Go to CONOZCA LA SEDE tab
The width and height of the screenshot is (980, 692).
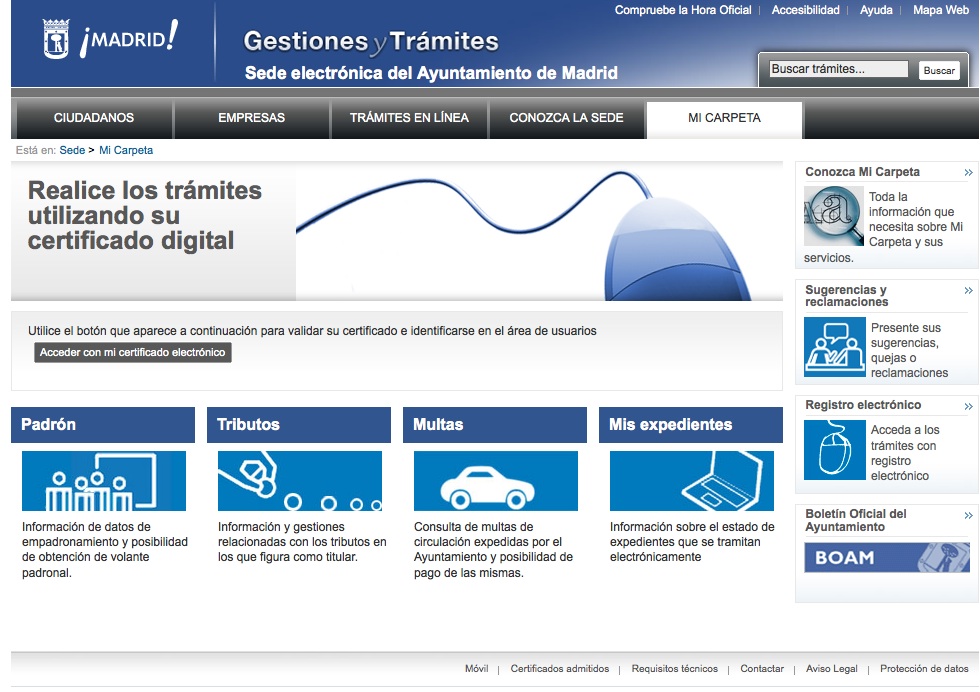[x=566, y=118]
